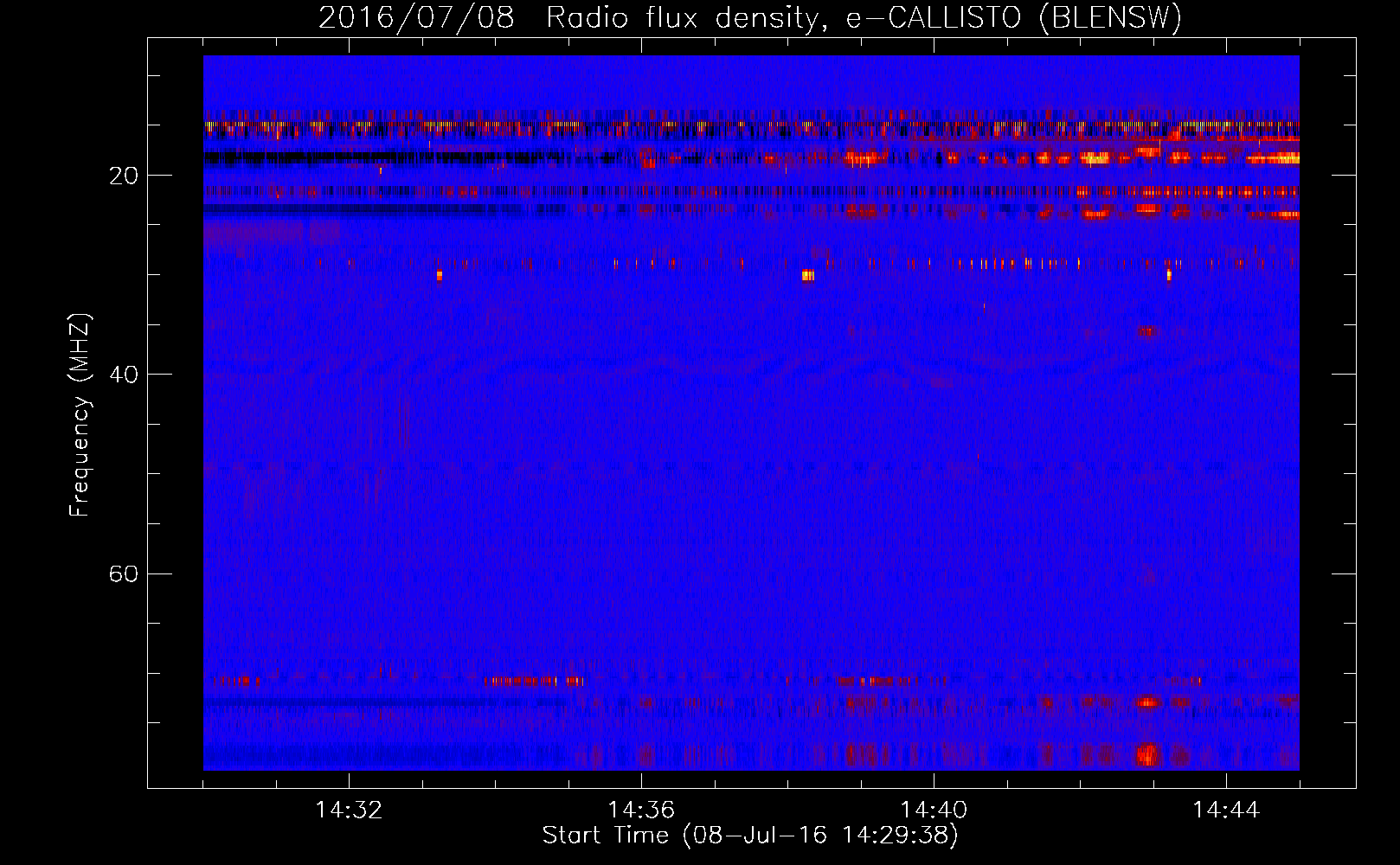
Task: Click the yellow spot near 30 MHz at 14:33
Action: point(440,275)
